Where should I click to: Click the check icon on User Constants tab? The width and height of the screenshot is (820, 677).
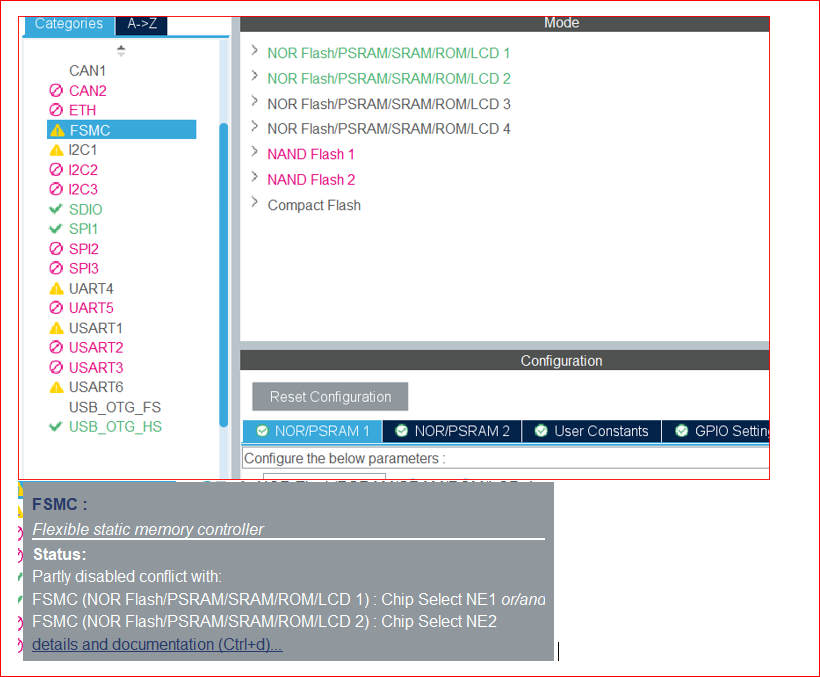click(541, 431)
